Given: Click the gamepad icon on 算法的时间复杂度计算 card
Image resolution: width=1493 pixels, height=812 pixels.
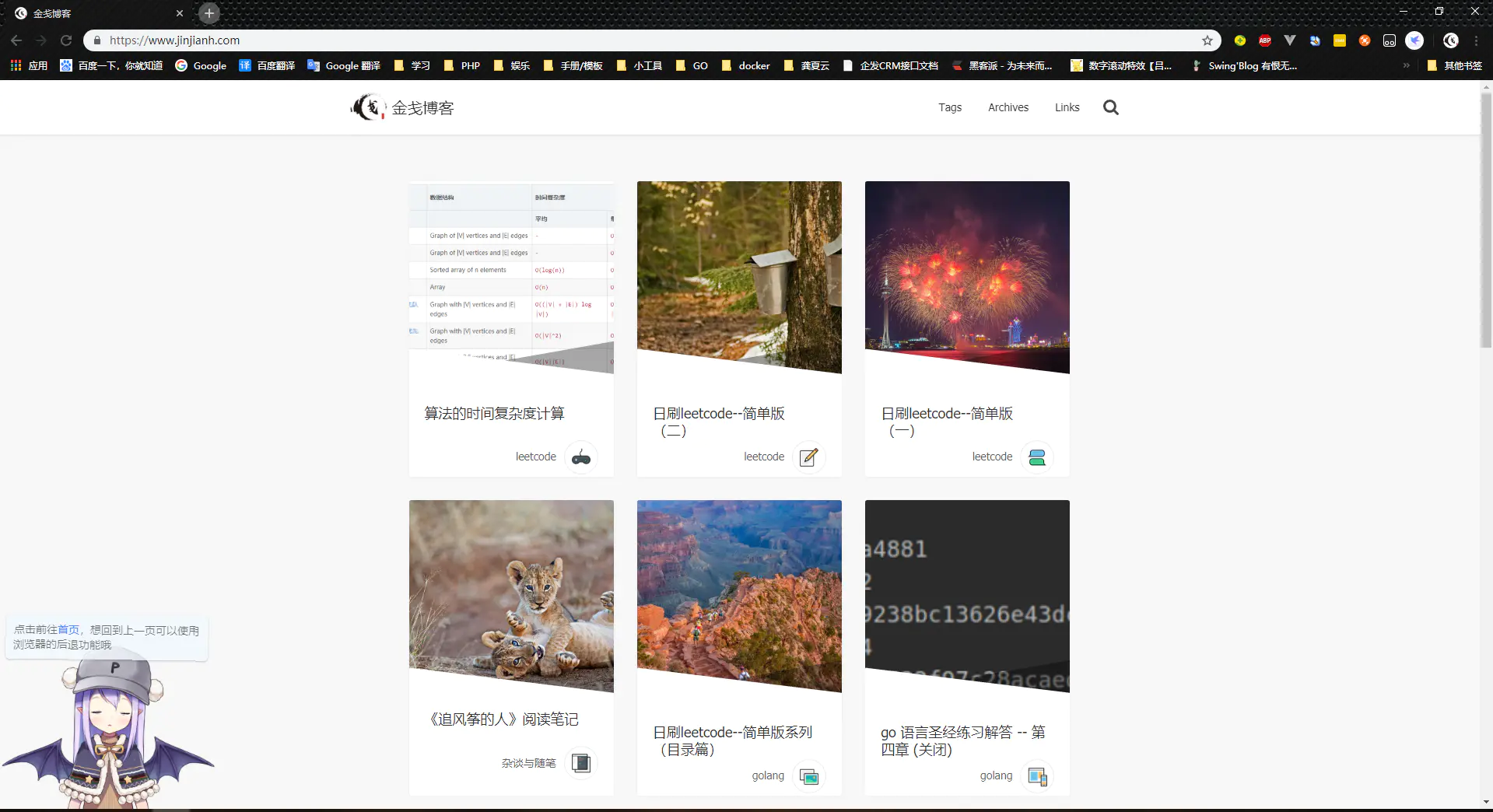Looking at the screenshot, I should (x=581, y=457).
